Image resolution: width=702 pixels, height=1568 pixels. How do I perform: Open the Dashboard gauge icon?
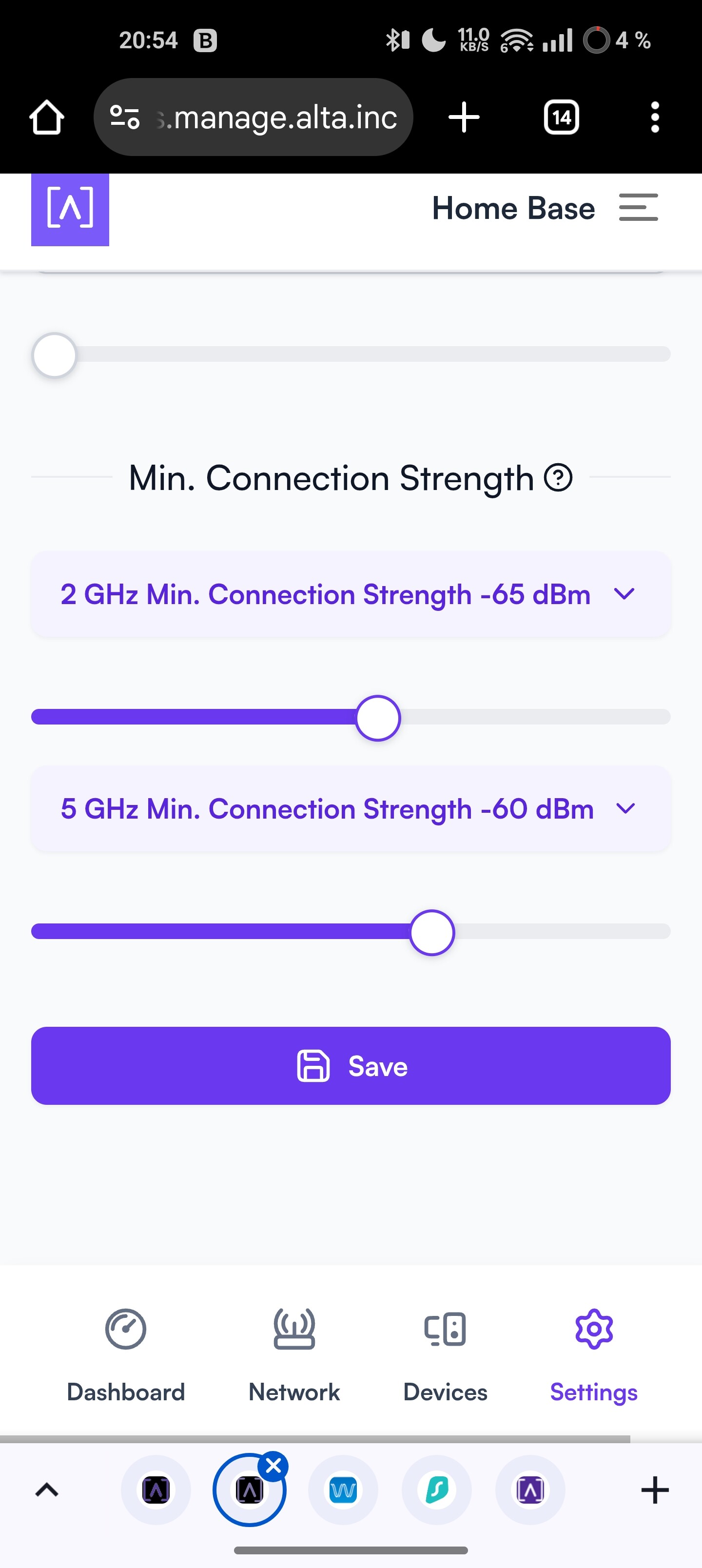coord(125,1329)
